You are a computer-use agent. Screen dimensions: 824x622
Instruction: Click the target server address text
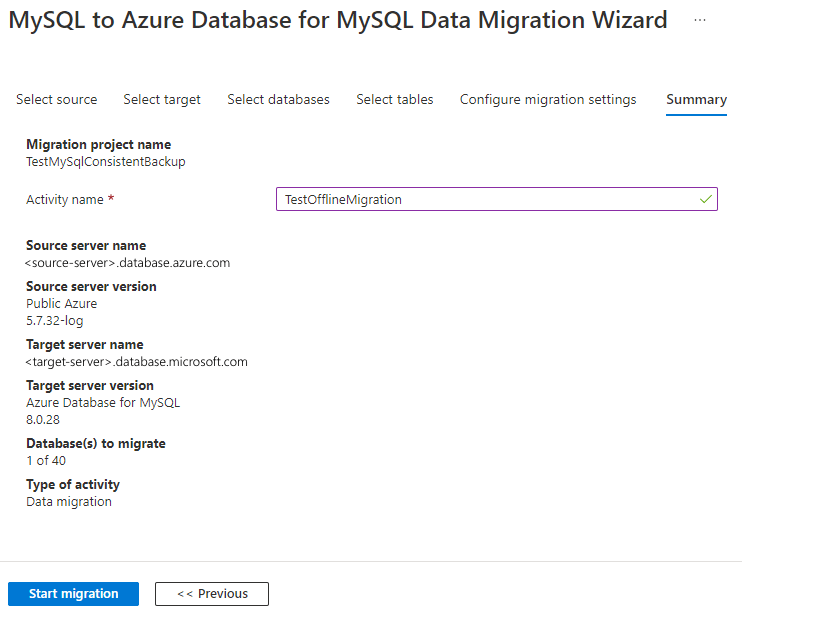click(x=137, y=362)
